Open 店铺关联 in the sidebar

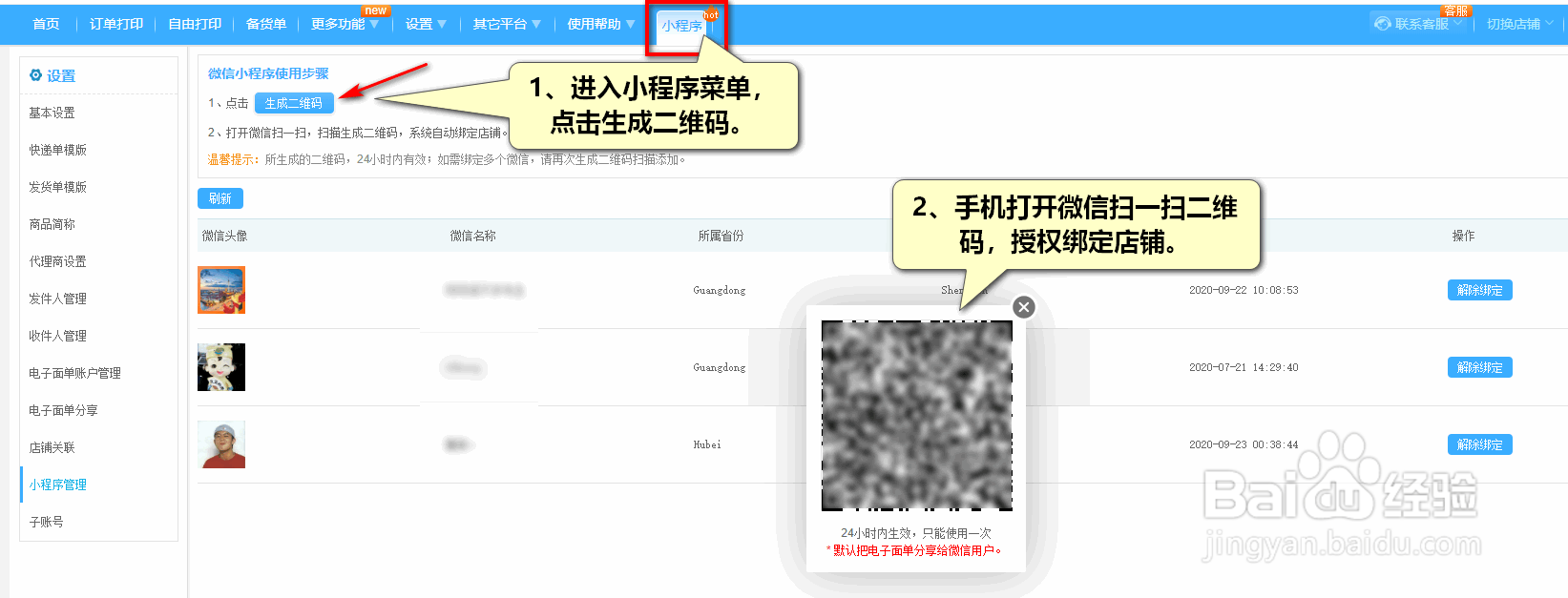point(52,447)
